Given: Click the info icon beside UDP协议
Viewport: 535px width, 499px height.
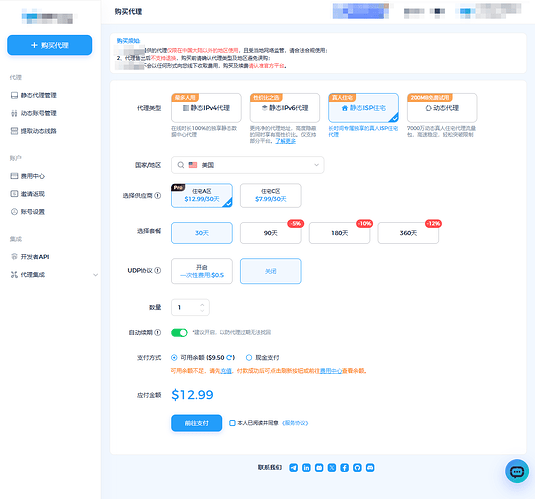Looking at the screenshot, I should point(158,270).
